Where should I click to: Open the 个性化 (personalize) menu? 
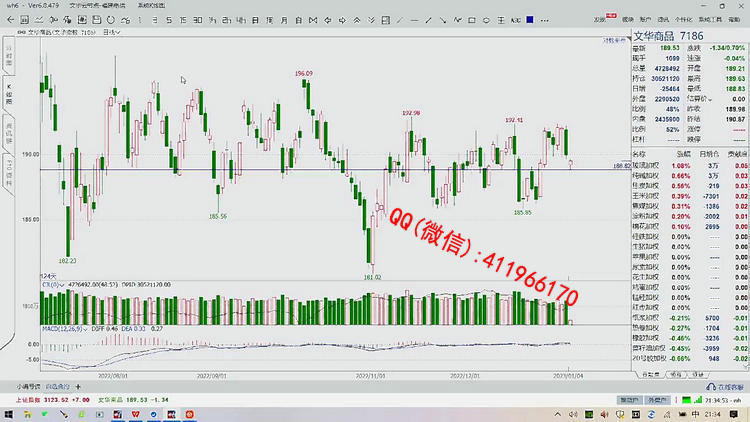tap(684, 20)
